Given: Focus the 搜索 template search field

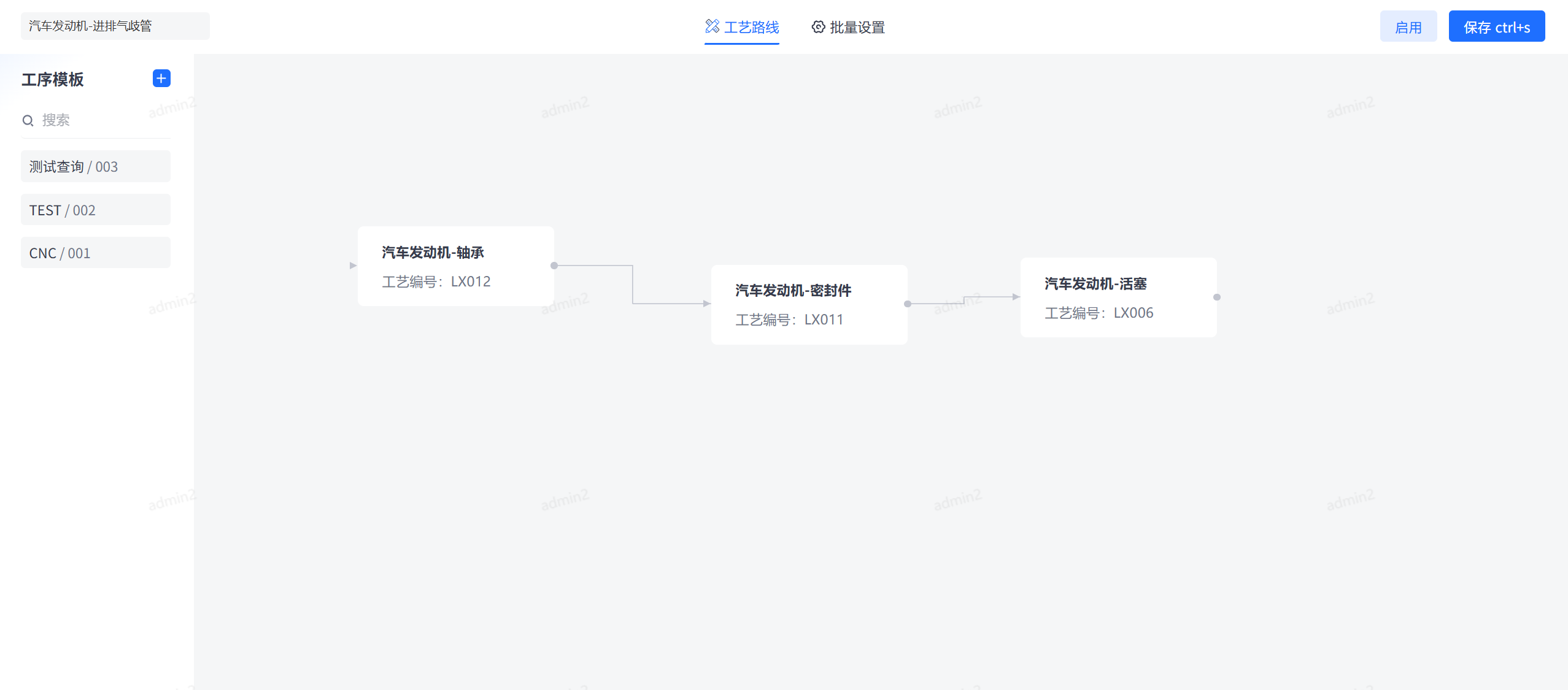Looking at the screenshot, I should click(98, 120).
